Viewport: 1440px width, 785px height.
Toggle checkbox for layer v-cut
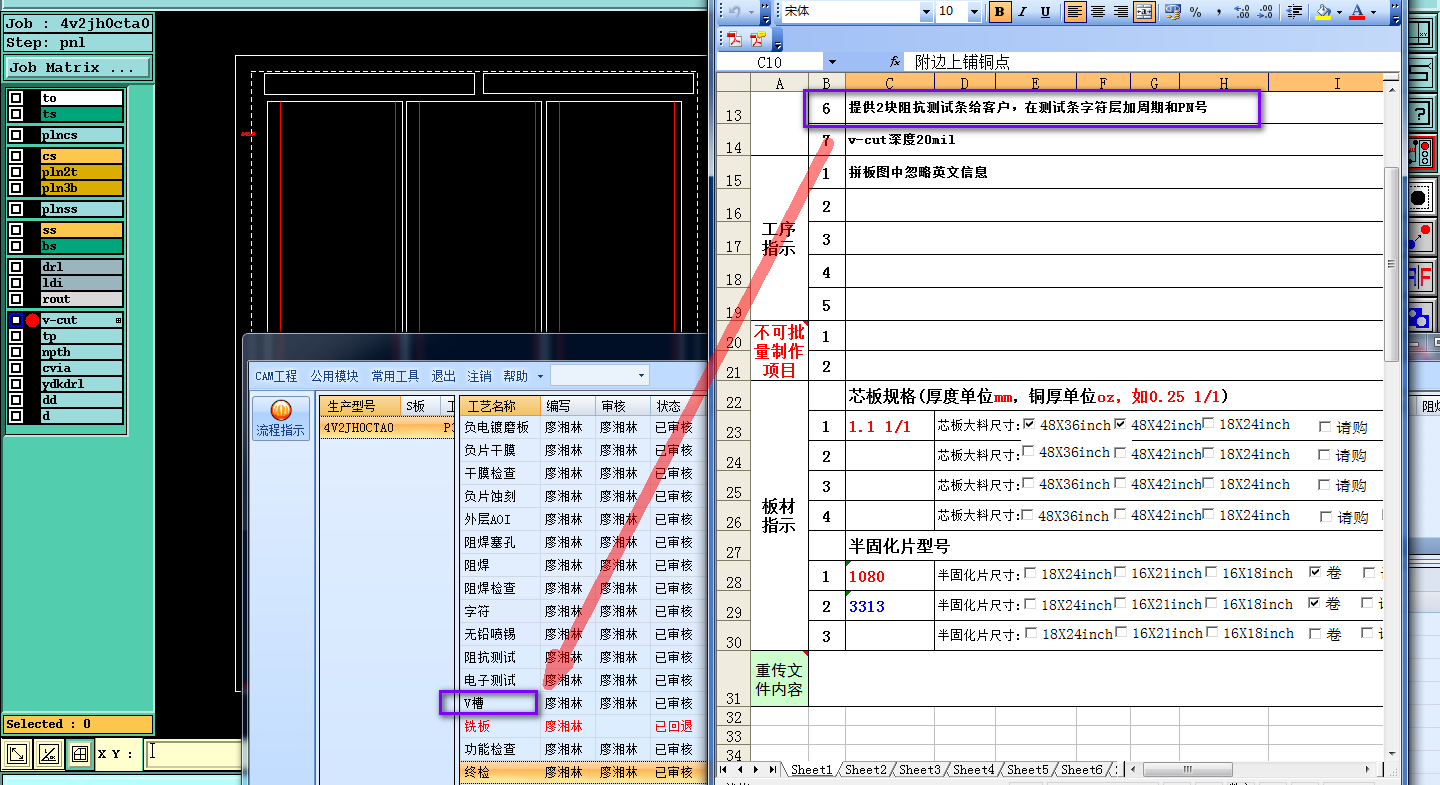pos(16,320)
